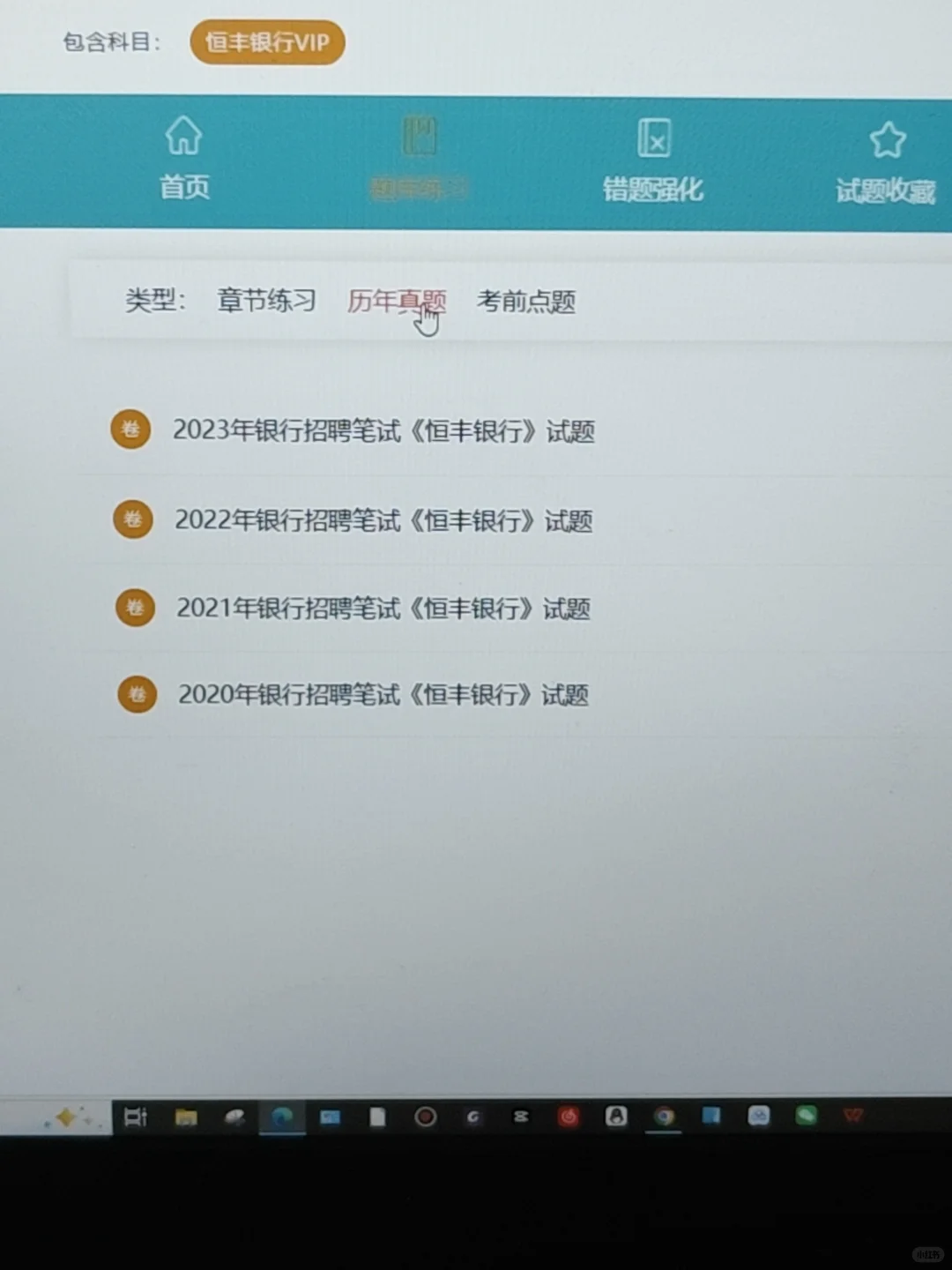Open the CapCut icon in the taskbar

[521, 1117]
